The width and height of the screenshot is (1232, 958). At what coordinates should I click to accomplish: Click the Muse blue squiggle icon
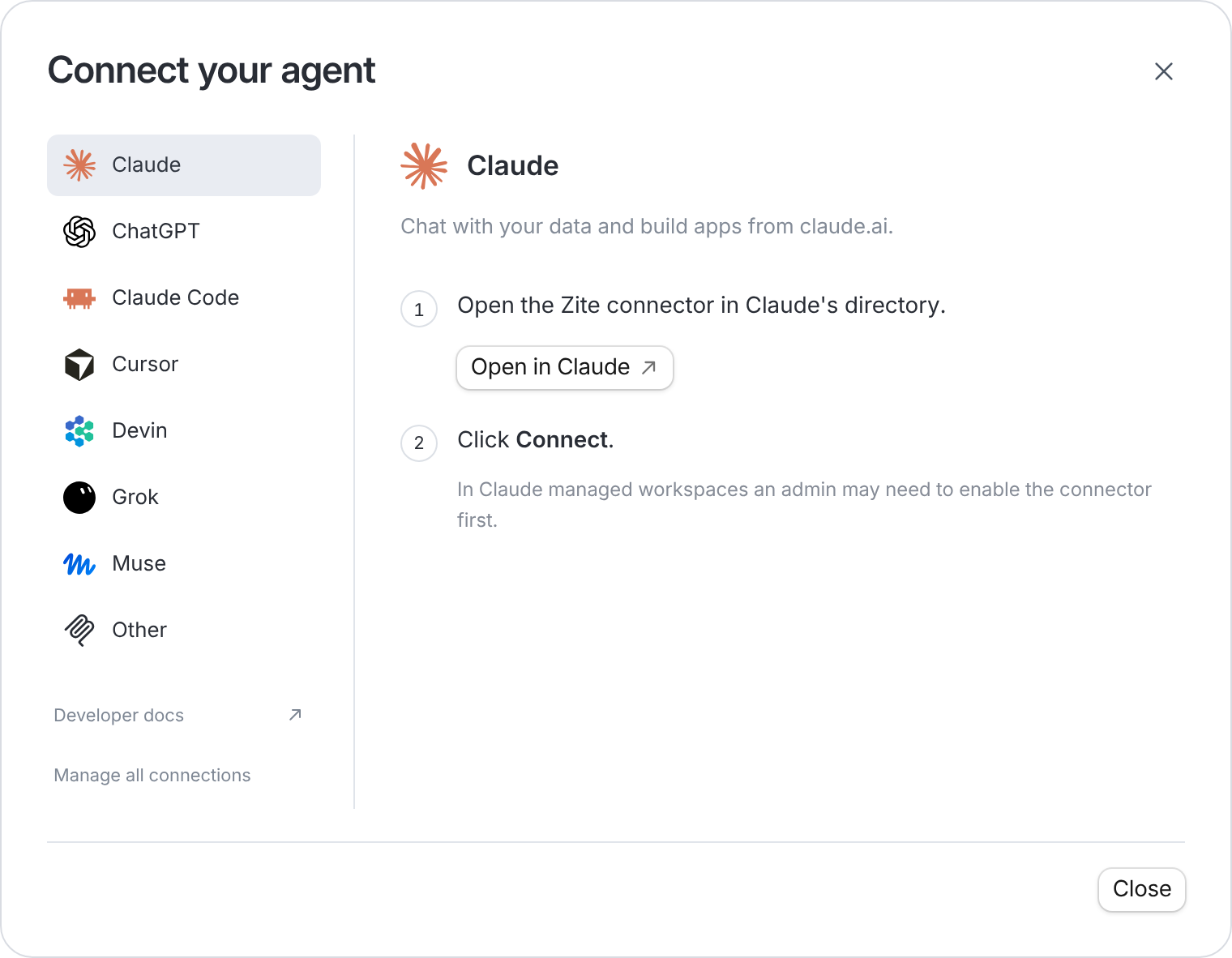[x=79, y=564]
